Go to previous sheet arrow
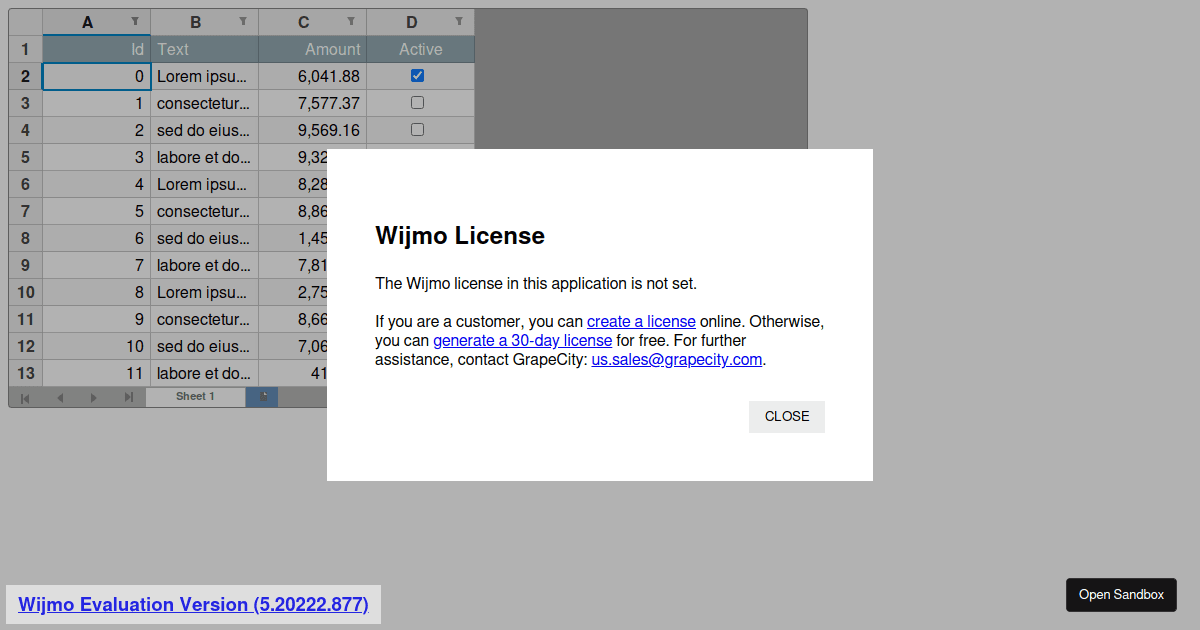The image size is (1200, 630). click(60, 398)
